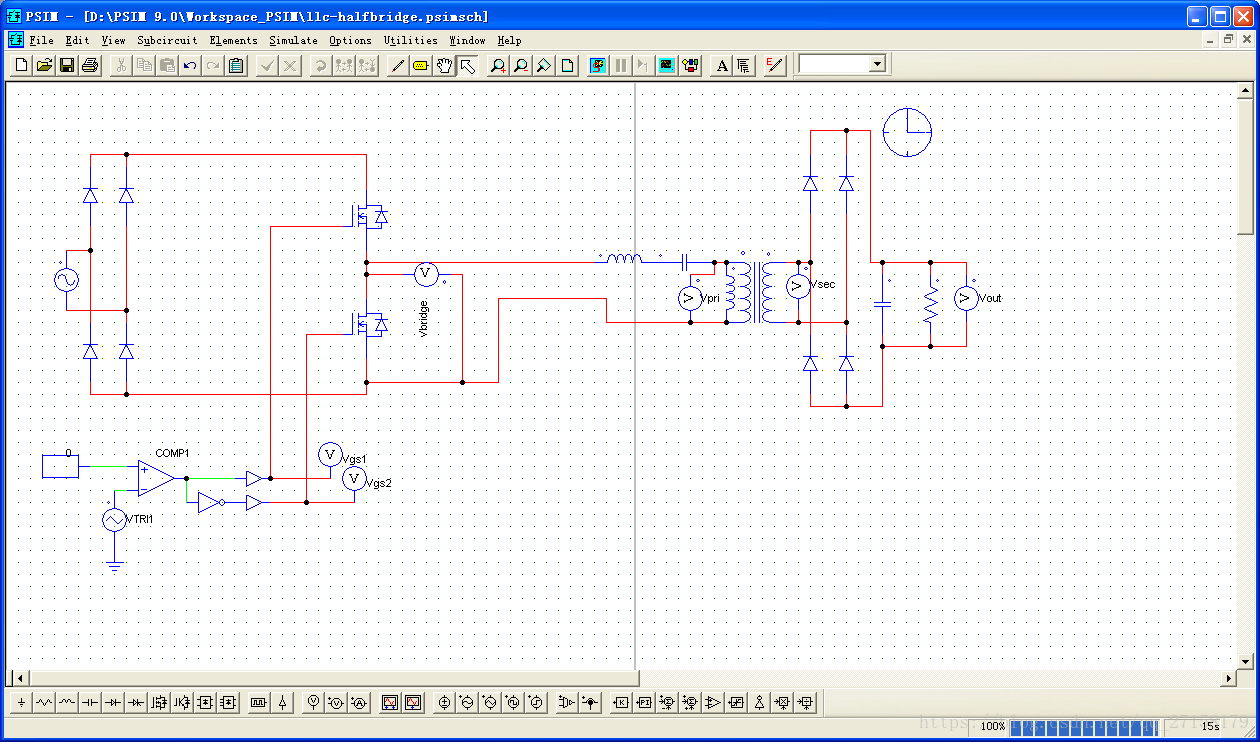Undo the last action
The image size is (1260, 742).
coord(189,65)
